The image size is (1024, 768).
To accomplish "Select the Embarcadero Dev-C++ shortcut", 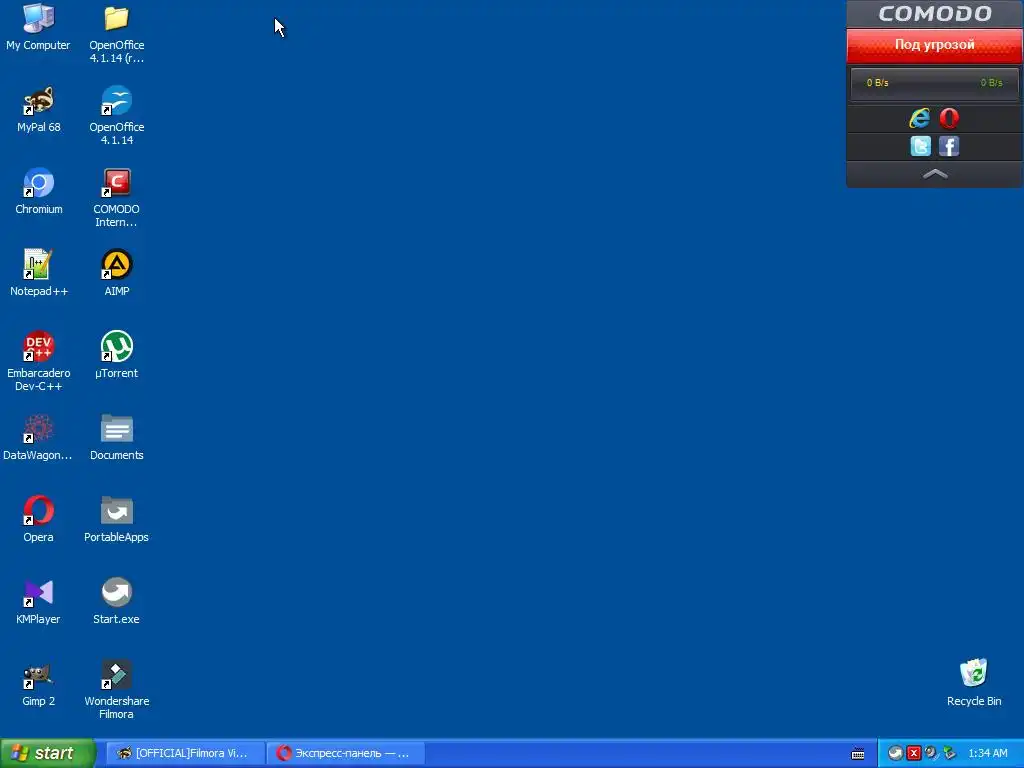I will [39, 361].
